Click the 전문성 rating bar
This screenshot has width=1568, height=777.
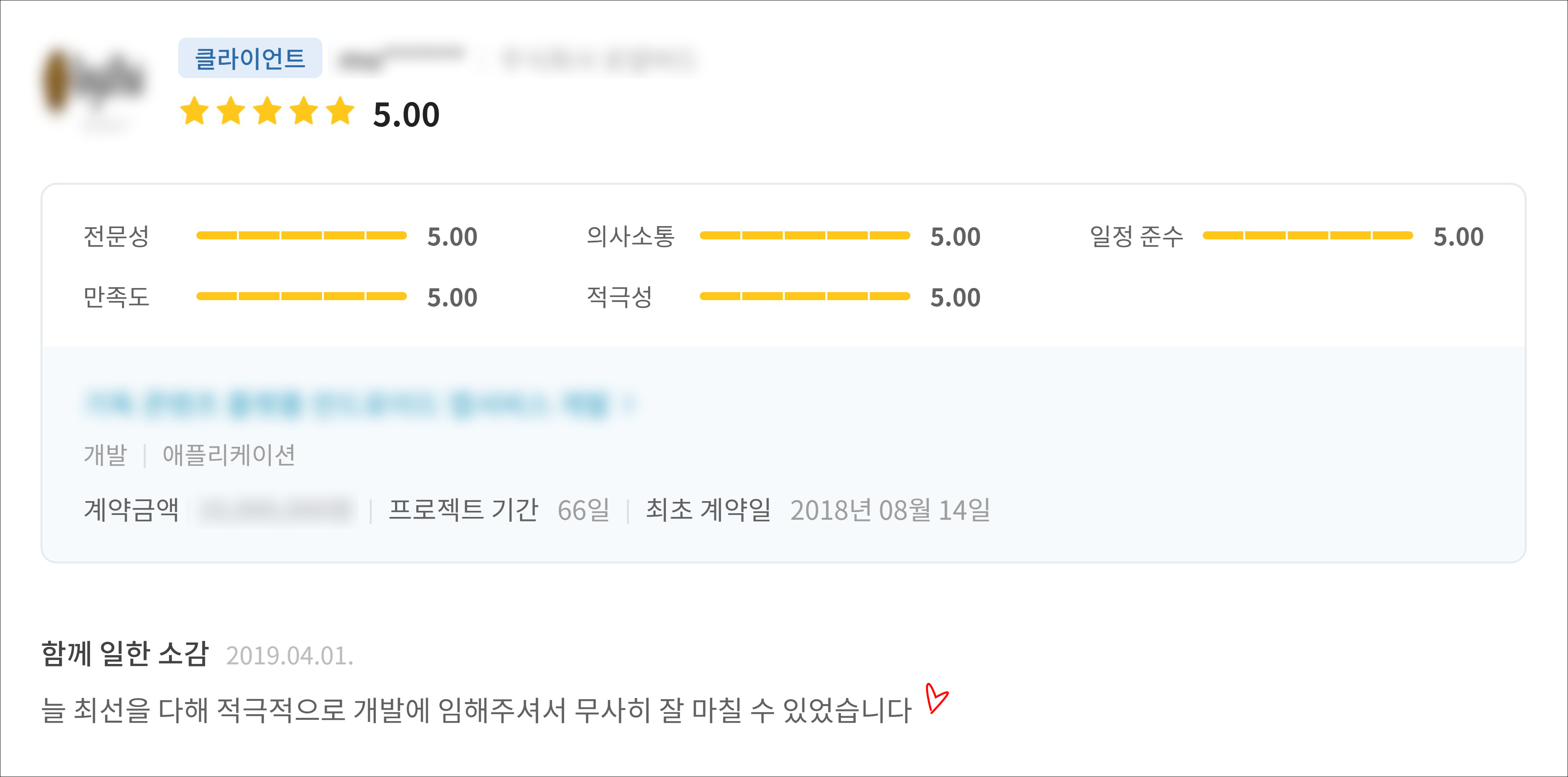(301, 236)
